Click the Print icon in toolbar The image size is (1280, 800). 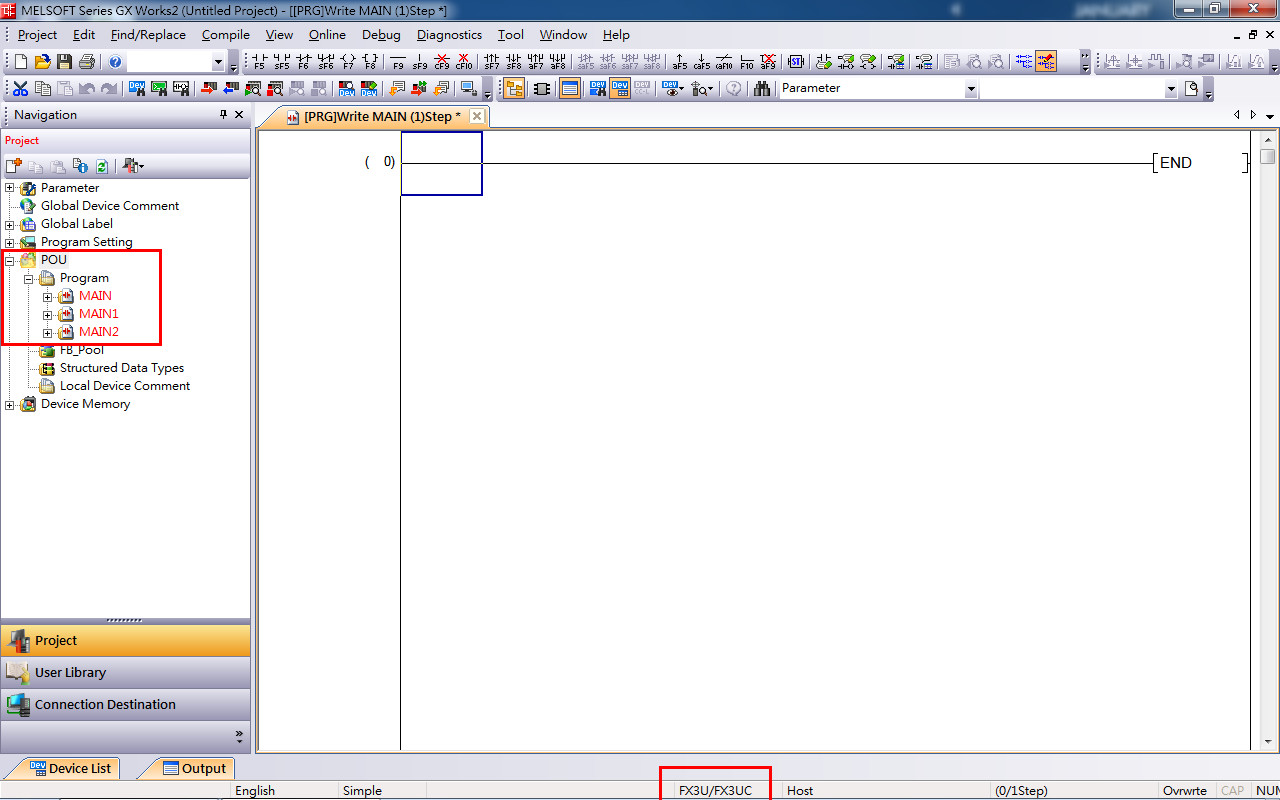point(87,62)
